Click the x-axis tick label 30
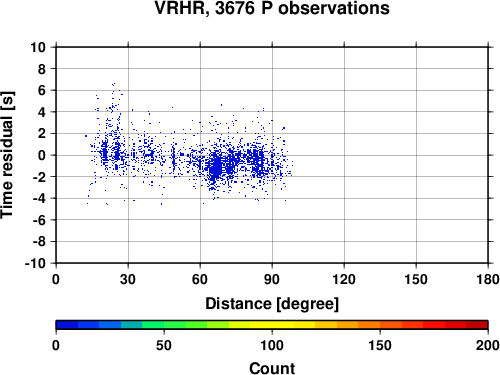500x375 pixels. tap(128, 279)
